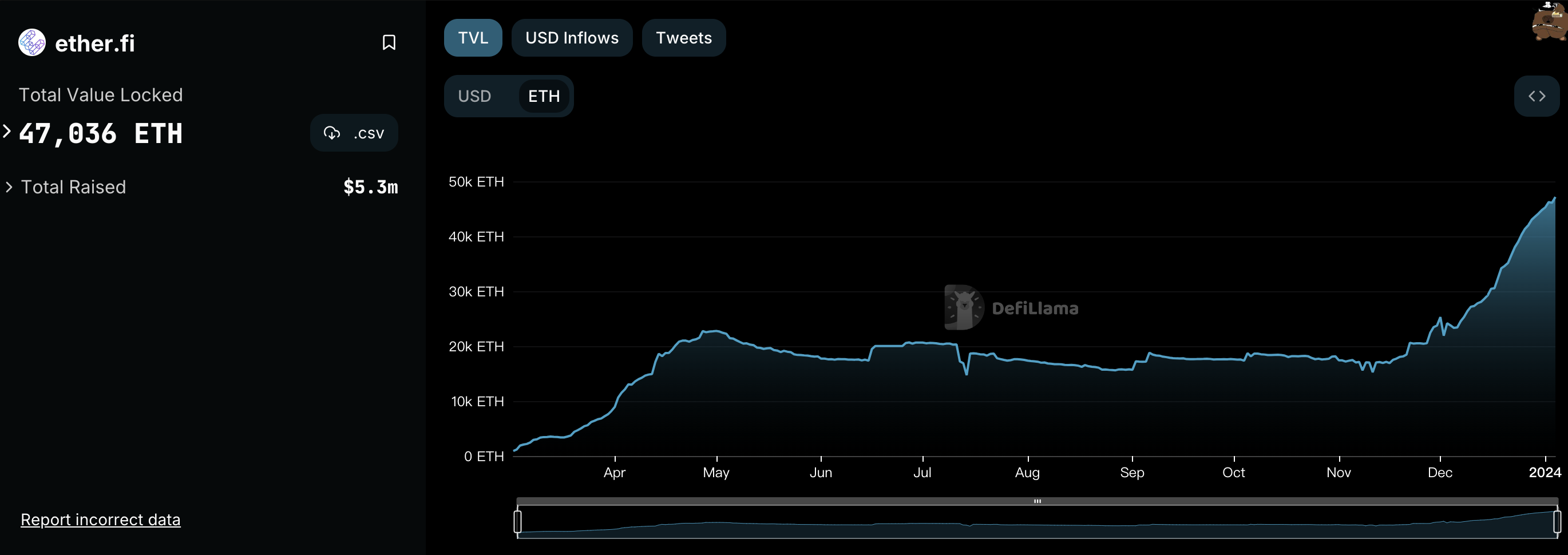Expand the Total Value Locked breakdown
The image size is (1568, 555).
7,132
